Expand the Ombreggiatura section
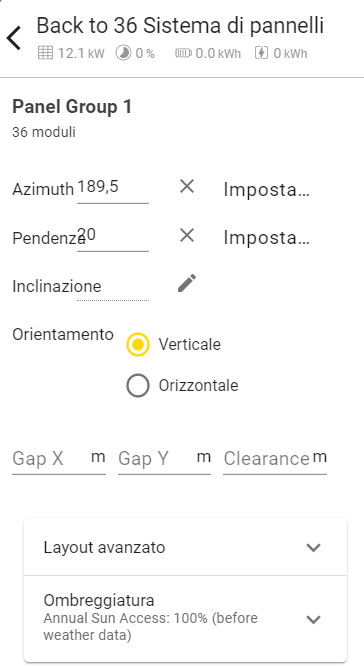 [x=185, y=619]
